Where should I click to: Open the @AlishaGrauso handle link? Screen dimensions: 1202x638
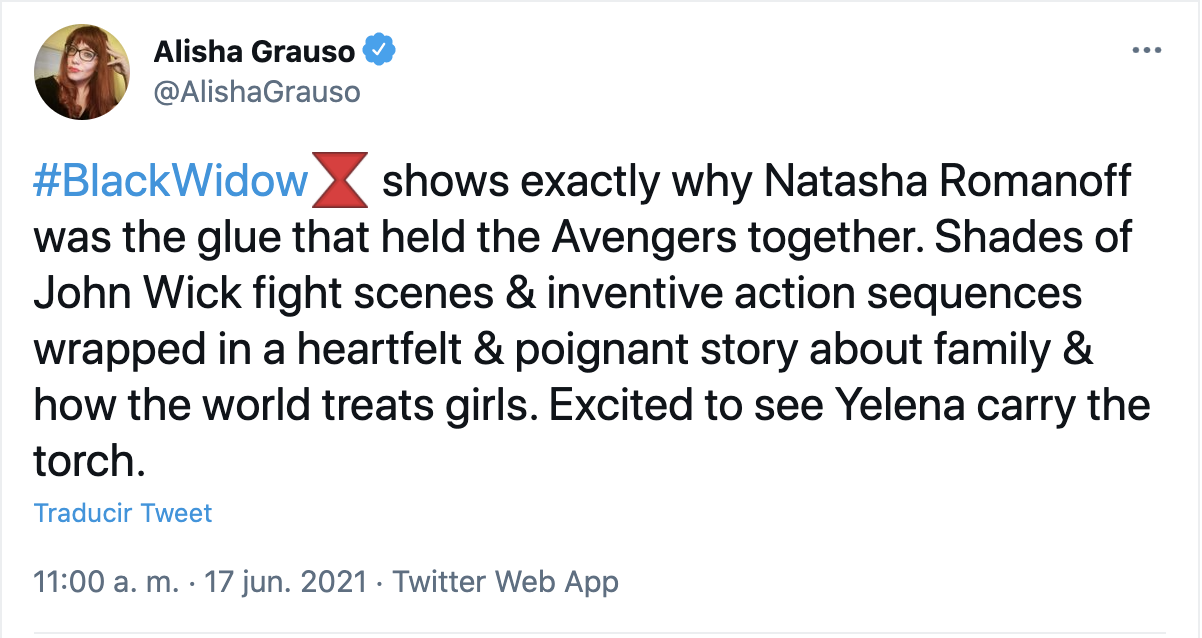[x=256, y=92]
